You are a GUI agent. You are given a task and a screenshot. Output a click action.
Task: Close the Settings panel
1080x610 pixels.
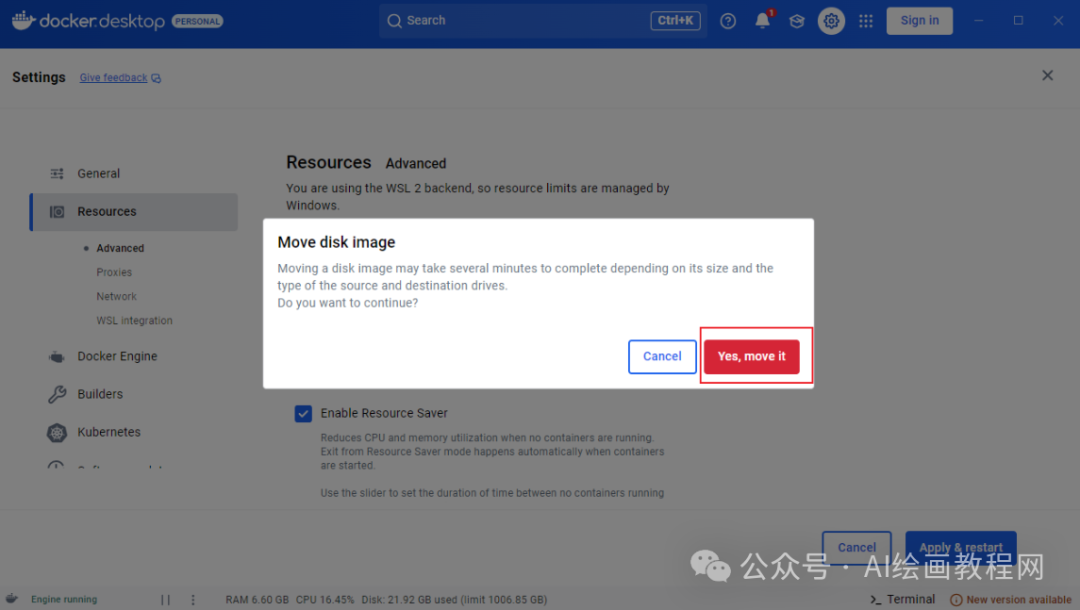pyautogui.click(x=1047, y=76)
